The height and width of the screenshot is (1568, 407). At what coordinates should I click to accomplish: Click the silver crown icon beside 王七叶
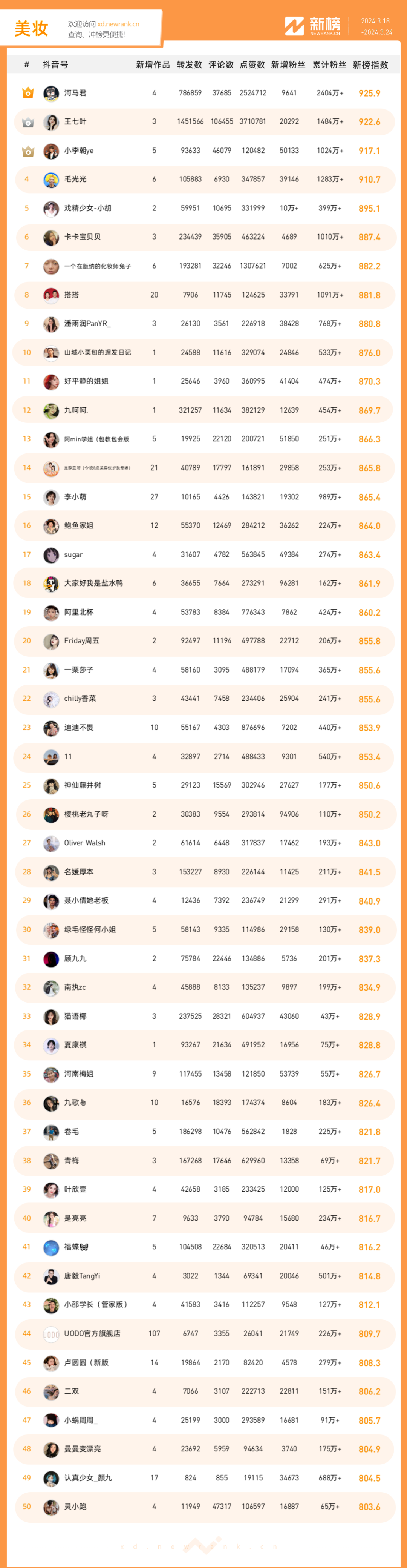(28, 122)
